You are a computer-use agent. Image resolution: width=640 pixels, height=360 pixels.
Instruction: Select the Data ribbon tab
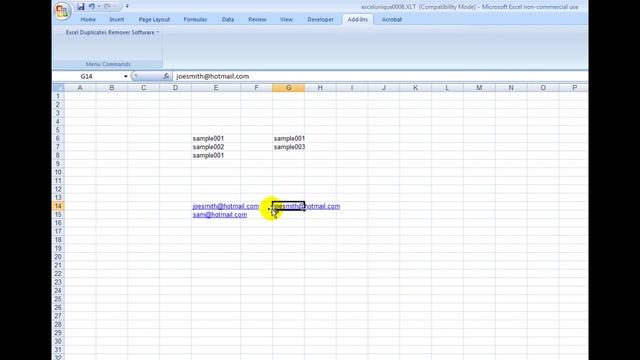(228, 20)
